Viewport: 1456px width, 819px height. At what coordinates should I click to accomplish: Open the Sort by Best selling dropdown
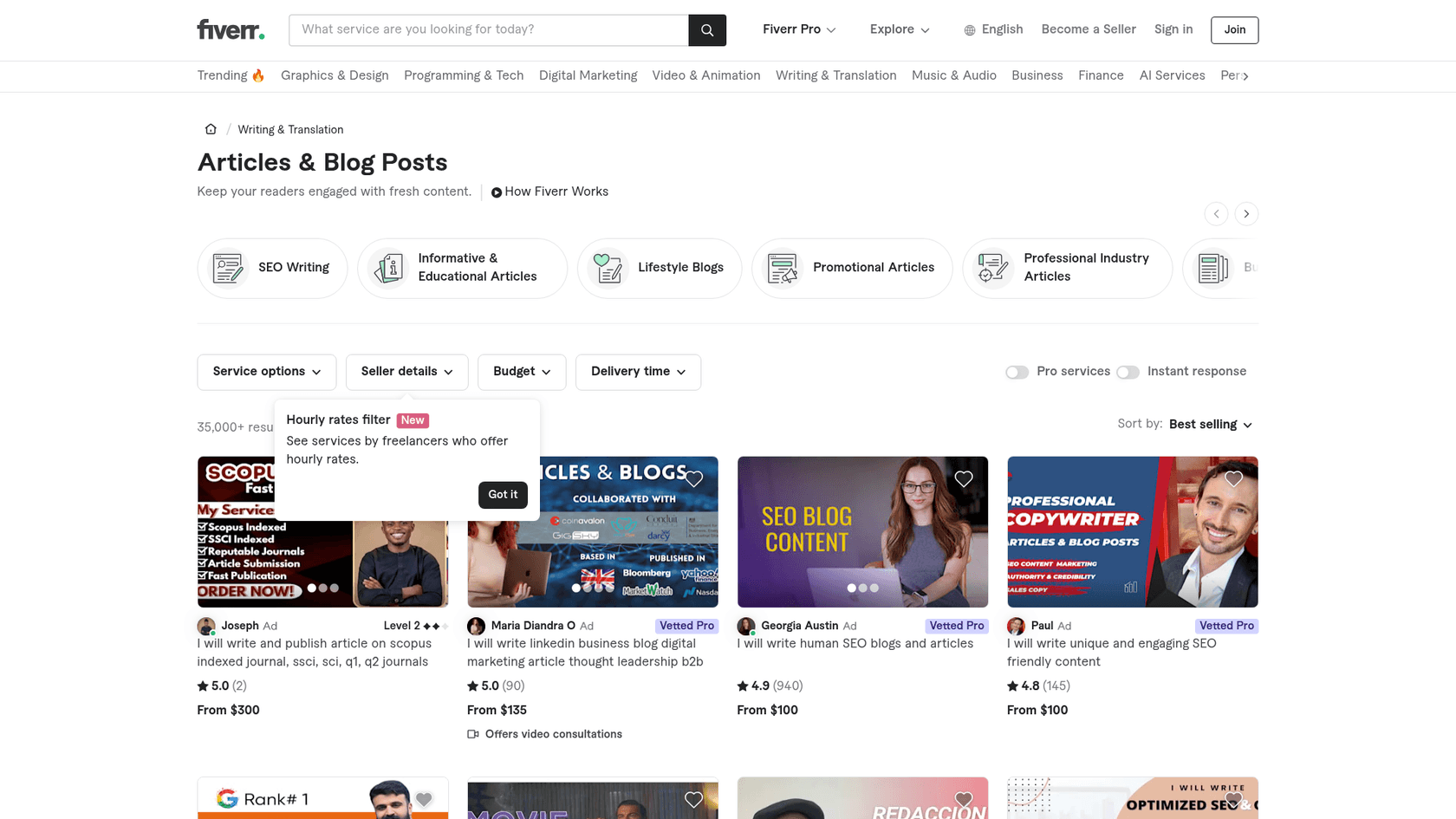pyautogui.click(x=1210, y=425)
